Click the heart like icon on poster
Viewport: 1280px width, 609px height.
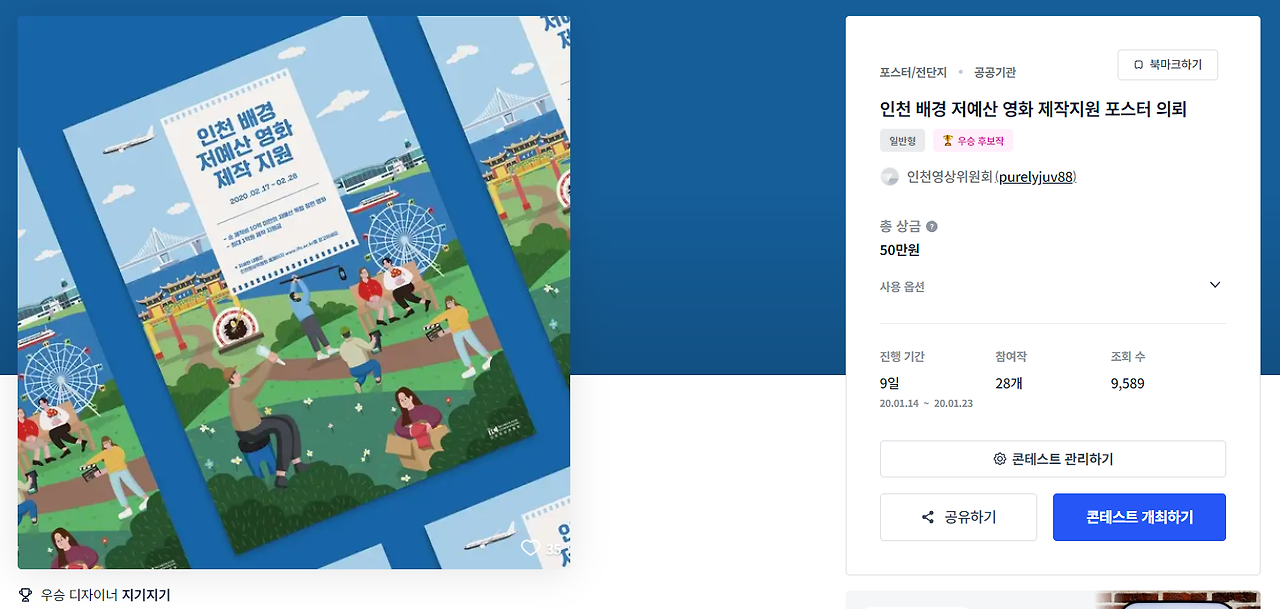pos(530,548)
